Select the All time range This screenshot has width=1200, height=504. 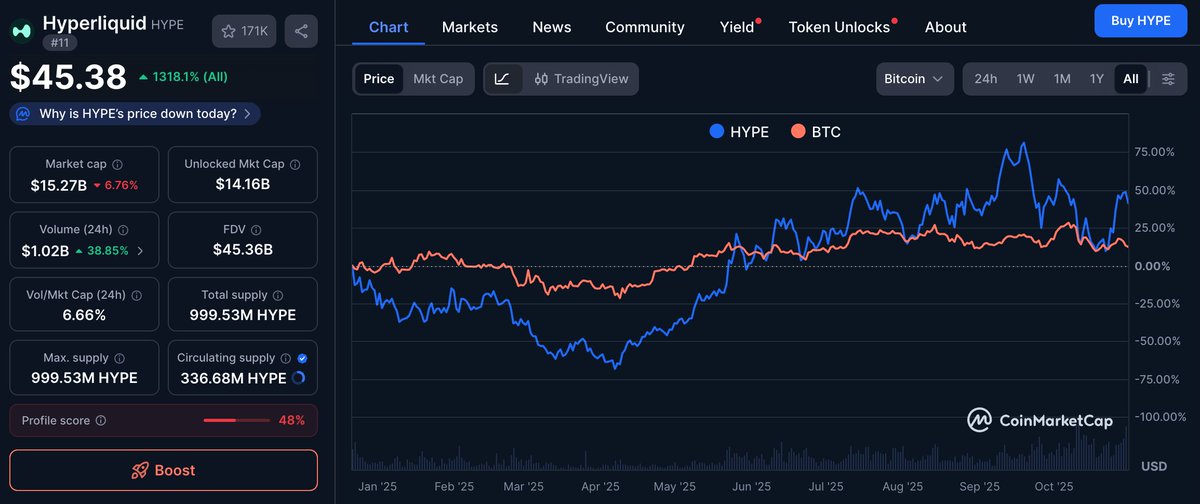click(x=1130, y=79)
